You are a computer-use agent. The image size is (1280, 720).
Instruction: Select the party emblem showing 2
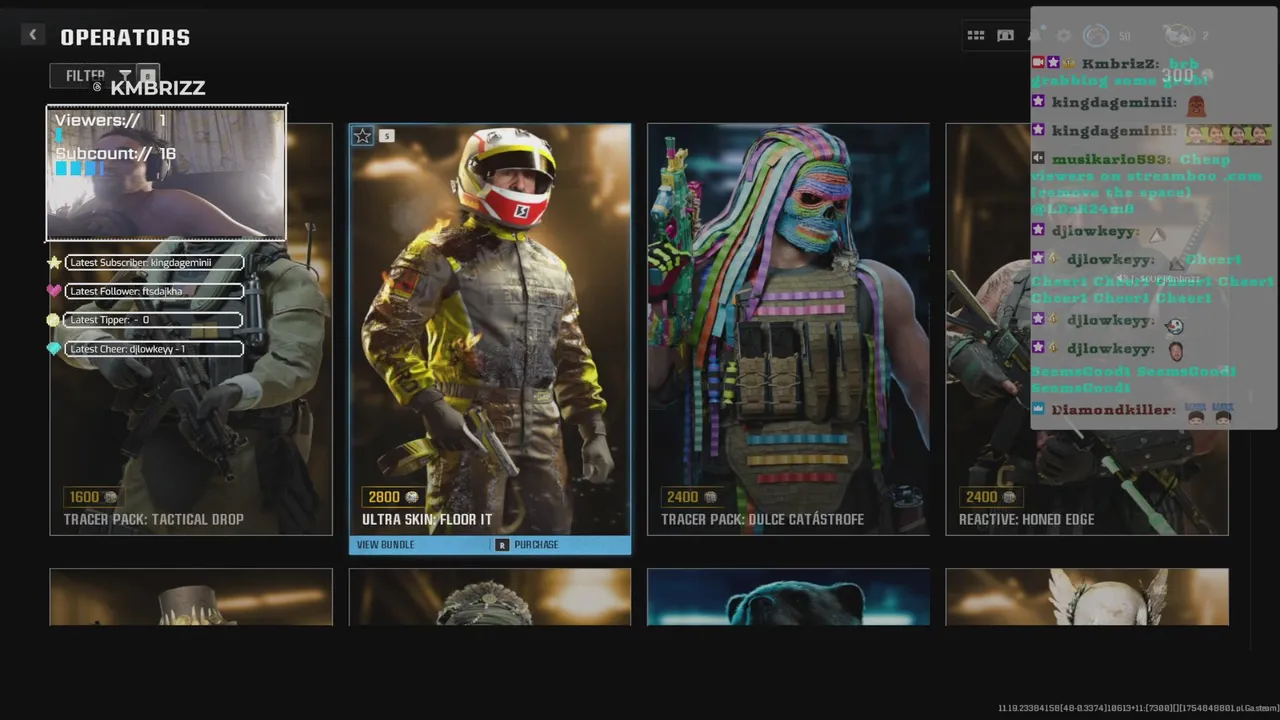tap(1178, 36)
